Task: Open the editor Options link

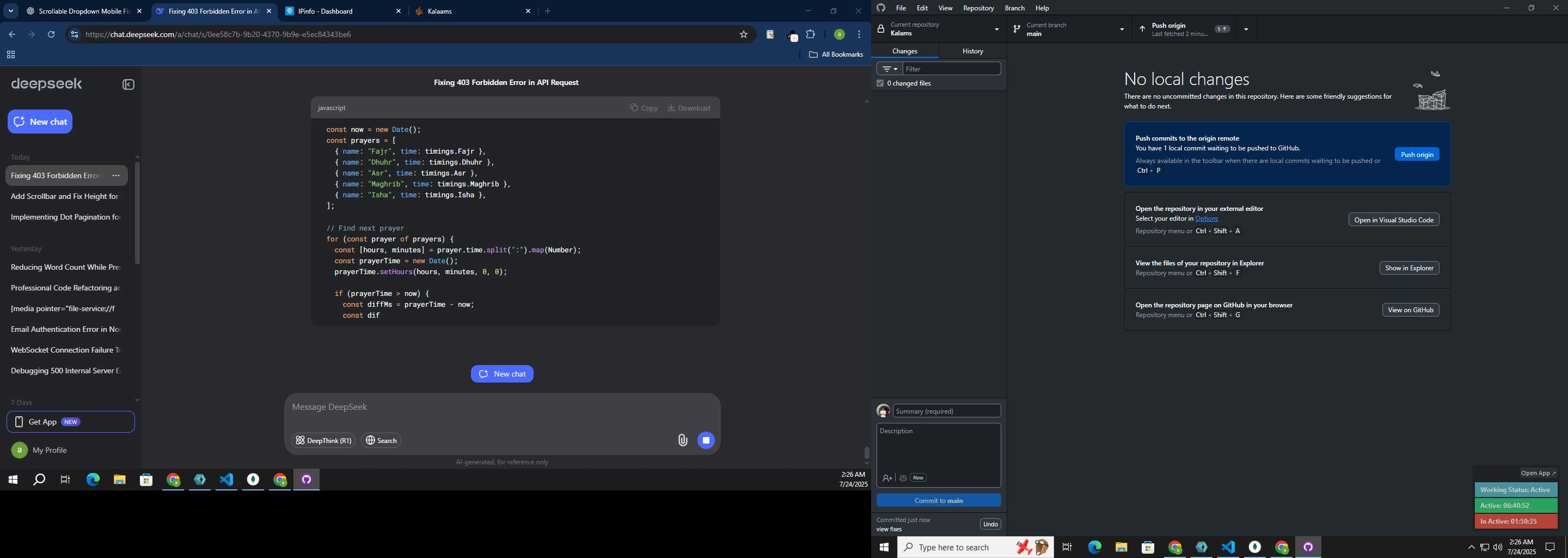Action: tap(1206, 219)
